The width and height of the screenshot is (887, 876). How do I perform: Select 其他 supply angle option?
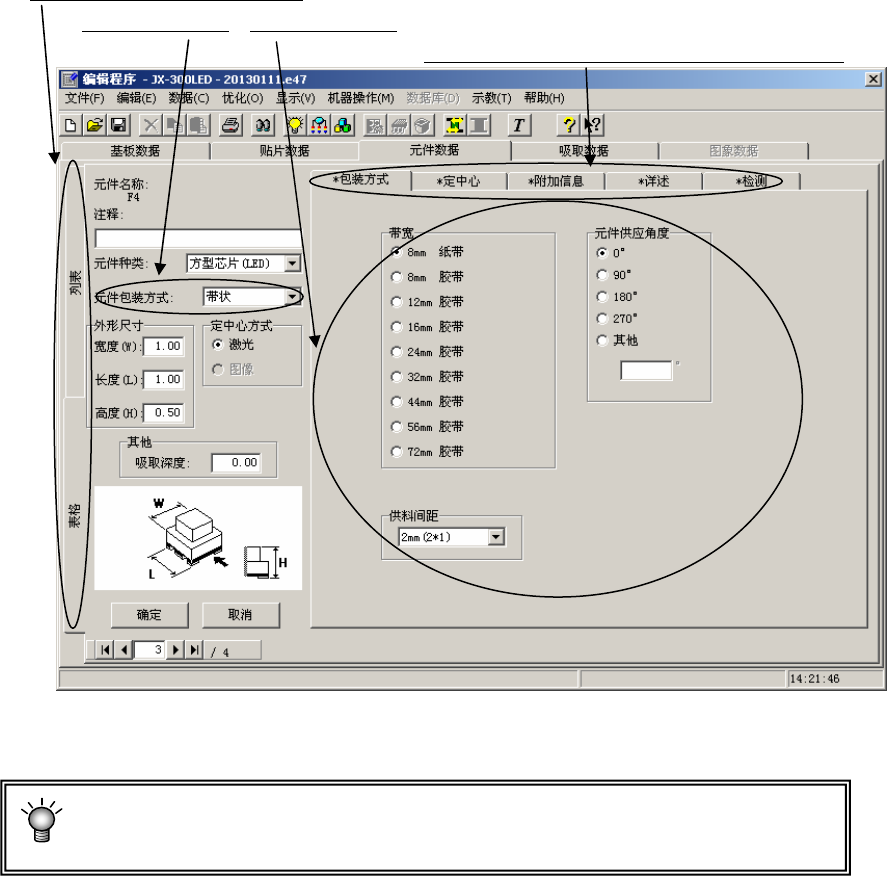(603, 340)
